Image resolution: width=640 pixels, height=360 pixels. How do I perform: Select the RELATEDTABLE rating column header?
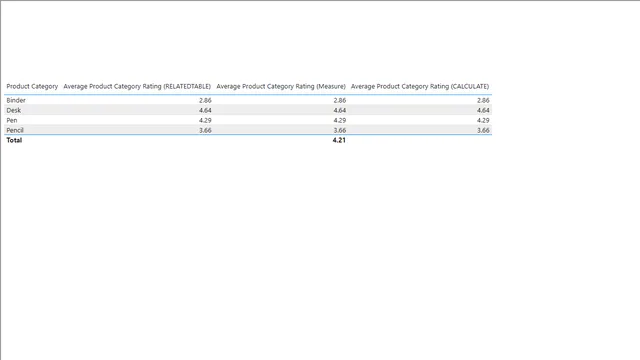click(x=137, y=87)
